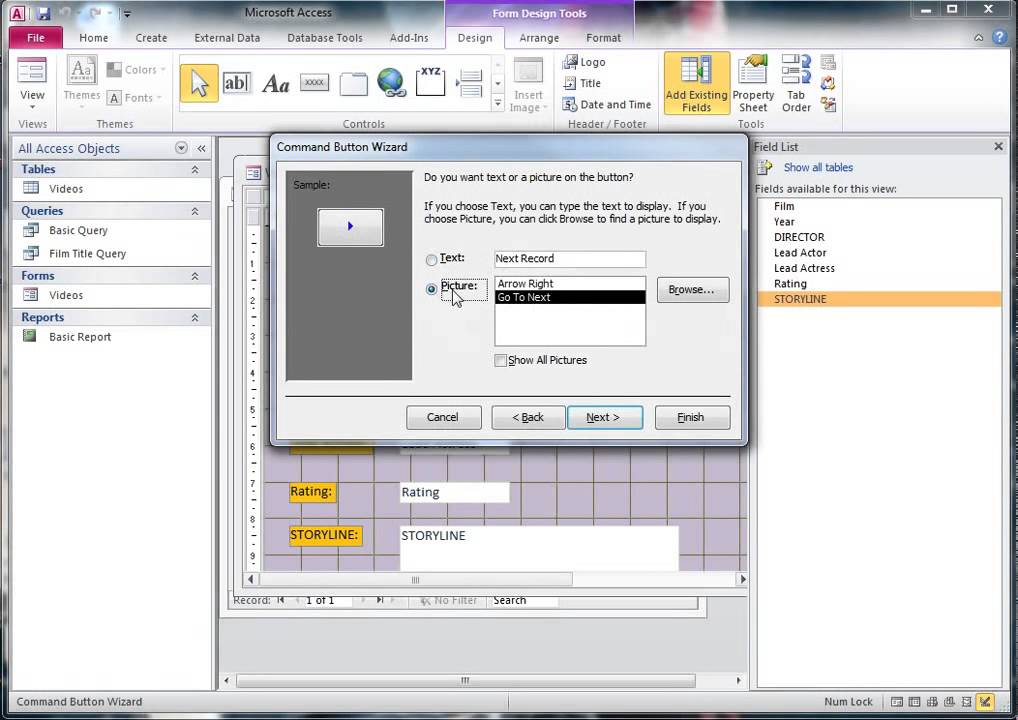This screenshot has height=720, width=1018.
Task: Expand the Controls gallery more arrow
Action: coord(498,103)
